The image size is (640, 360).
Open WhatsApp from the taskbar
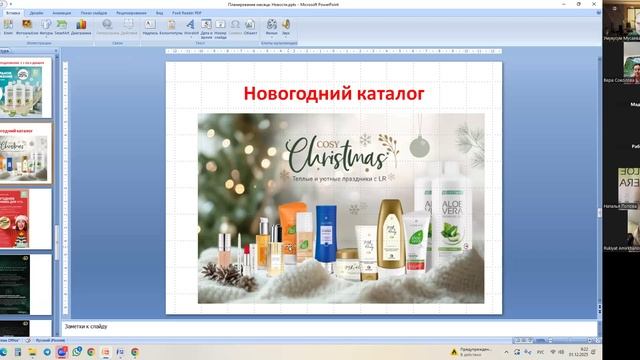77,352
